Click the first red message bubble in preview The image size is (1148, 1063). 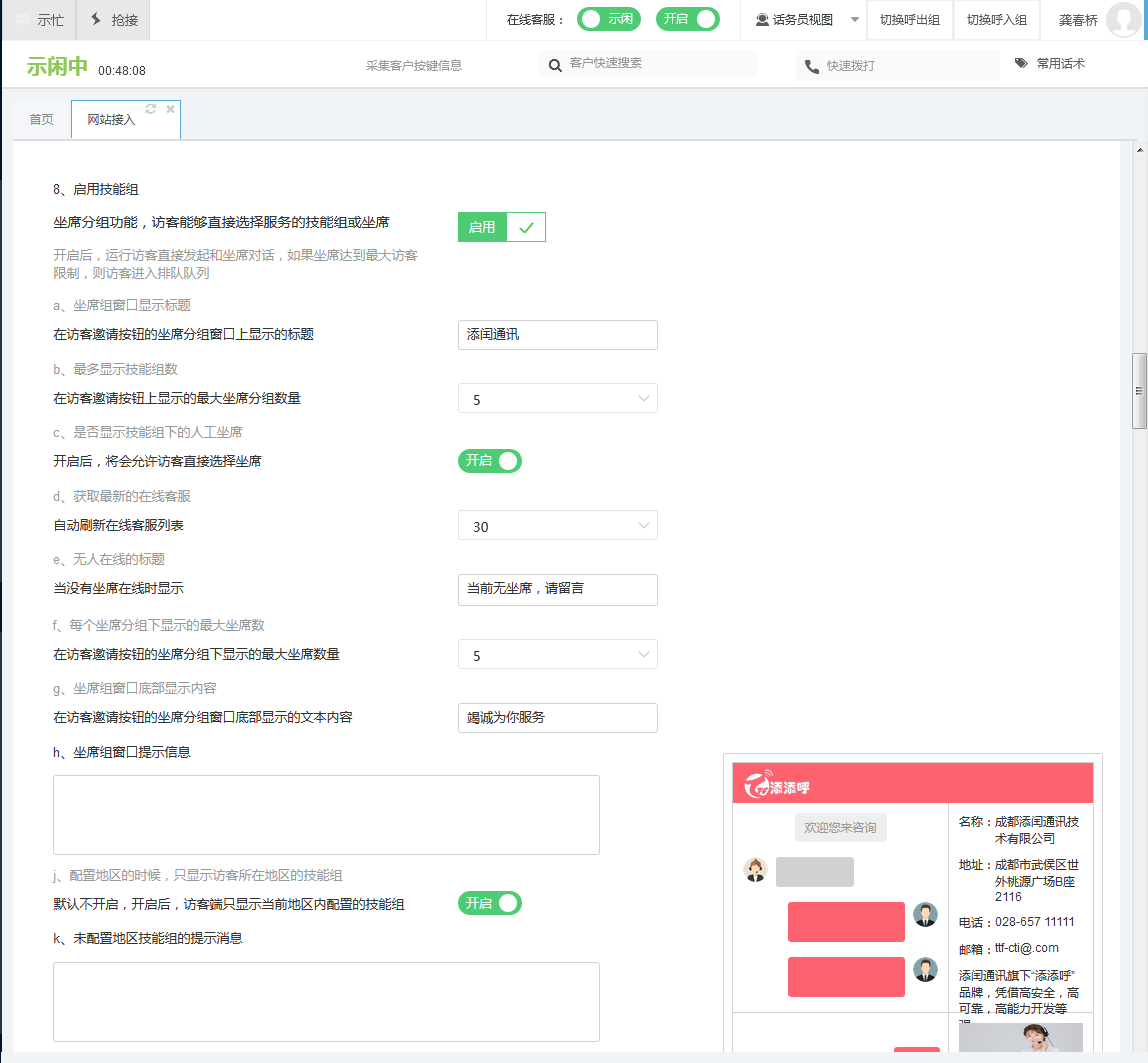(x=846, y=922)
